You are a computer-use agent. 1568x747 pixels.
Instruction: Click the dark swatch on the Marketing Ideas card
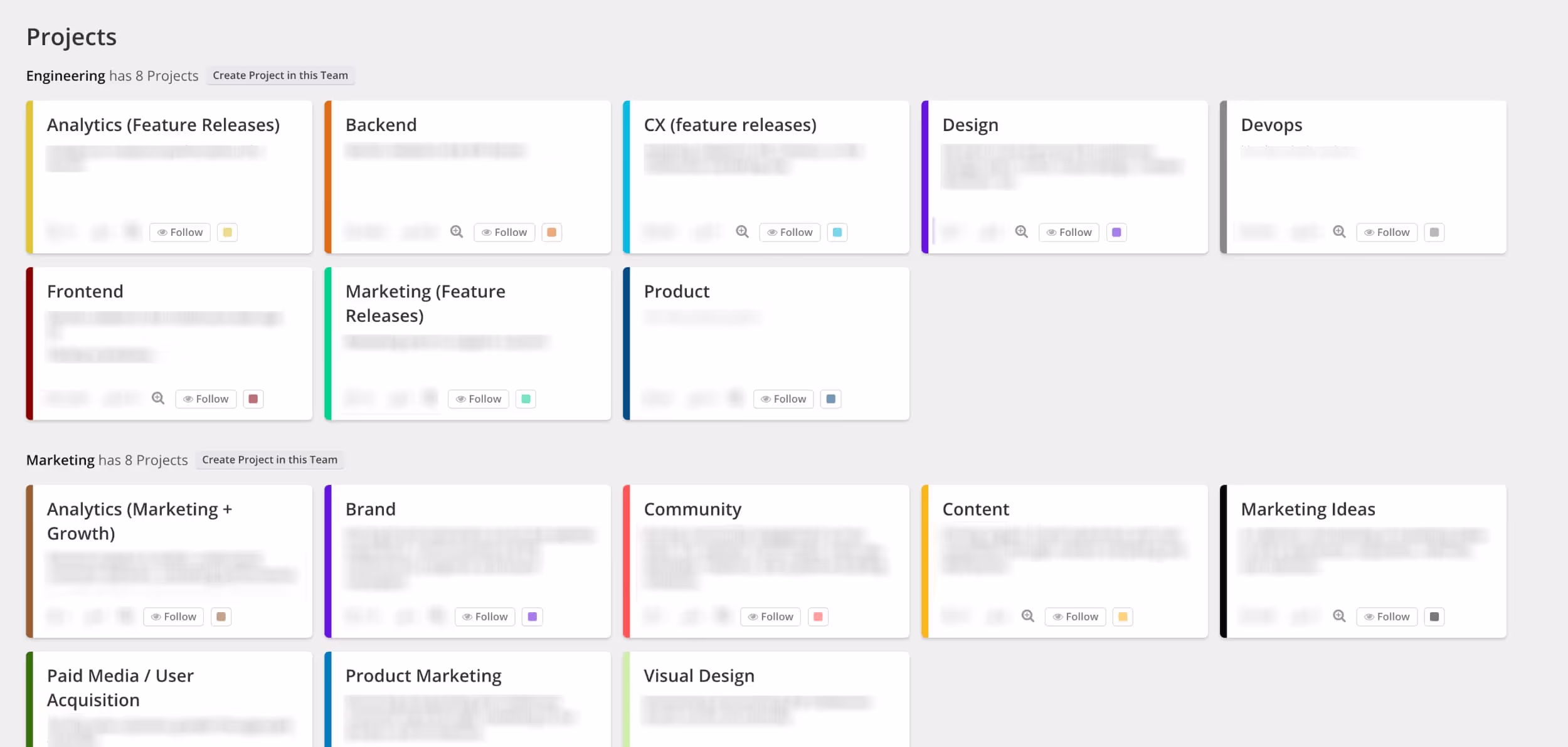click(x=1434, y=617)
